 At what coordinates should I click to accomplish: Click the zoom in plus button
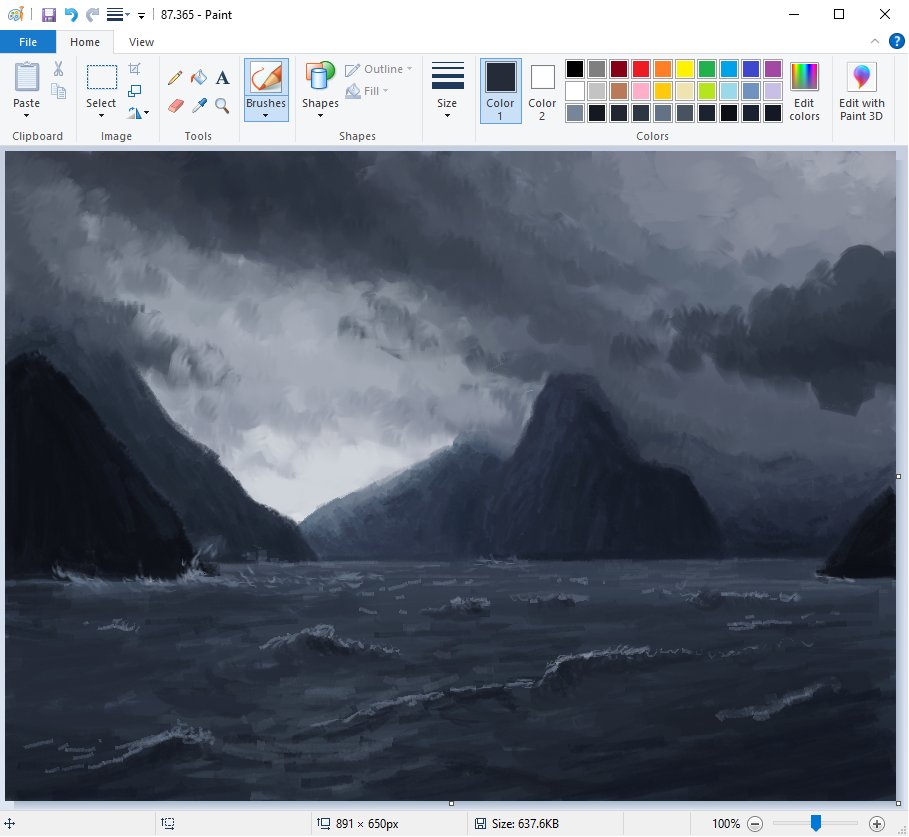(877, 824)
